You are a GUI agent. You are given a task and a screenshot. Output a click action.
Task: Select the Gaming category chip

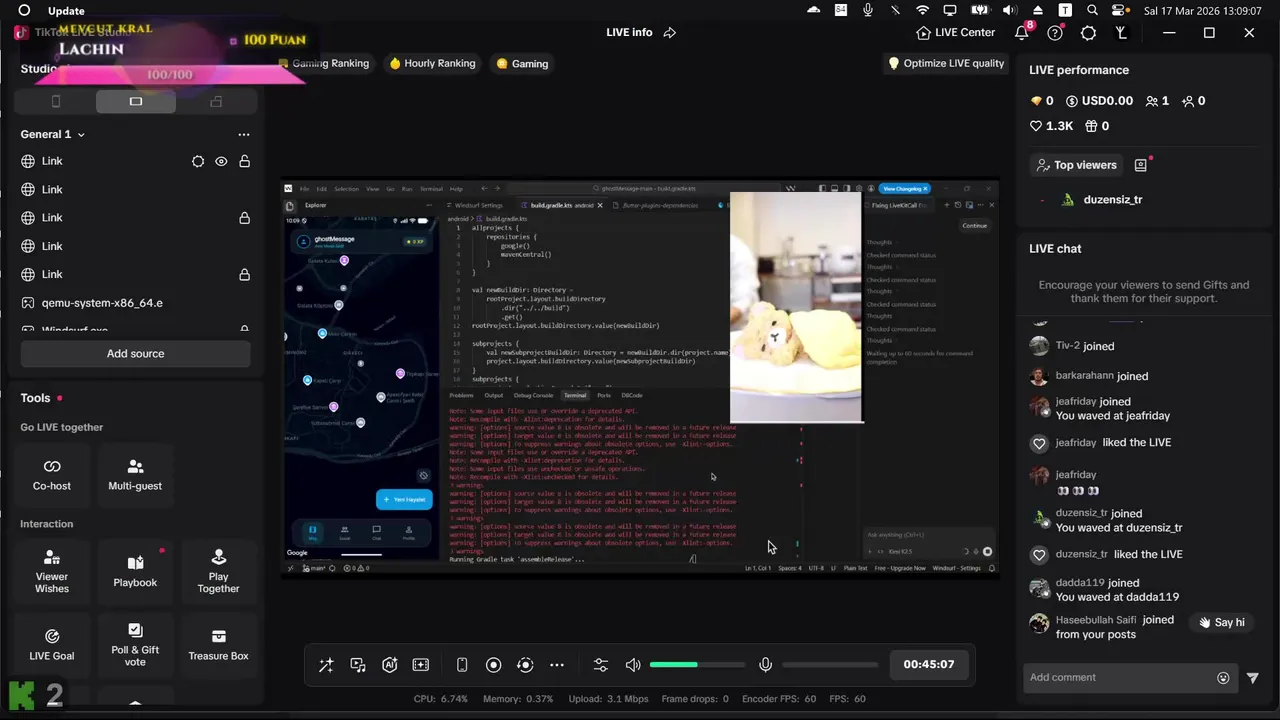pyautogui.click(x=522, y=63)
